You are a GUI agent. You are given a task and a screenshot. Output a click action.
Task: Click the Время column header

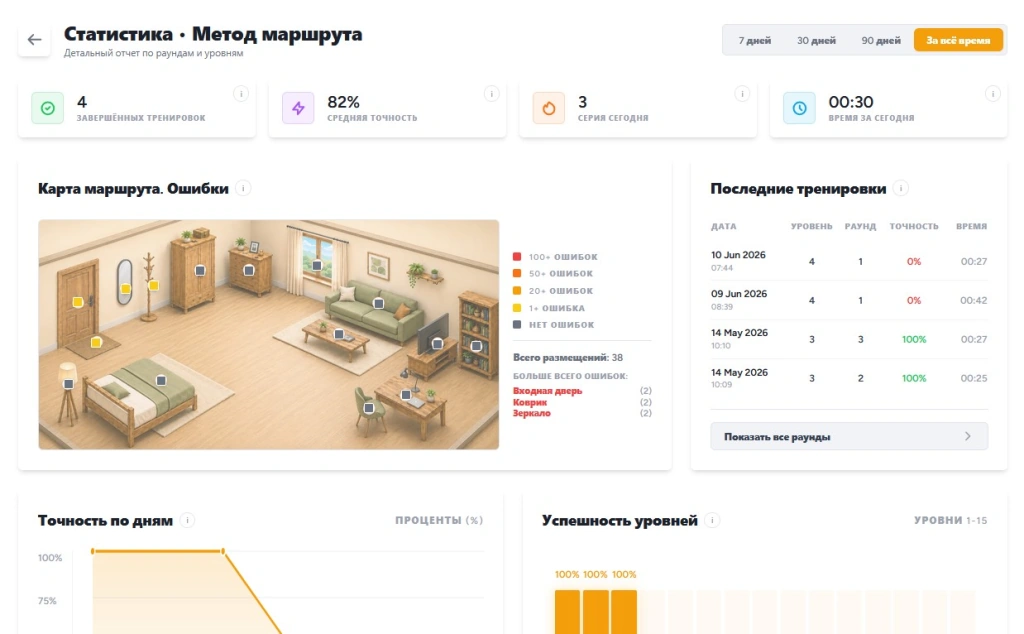coord(971,227)
